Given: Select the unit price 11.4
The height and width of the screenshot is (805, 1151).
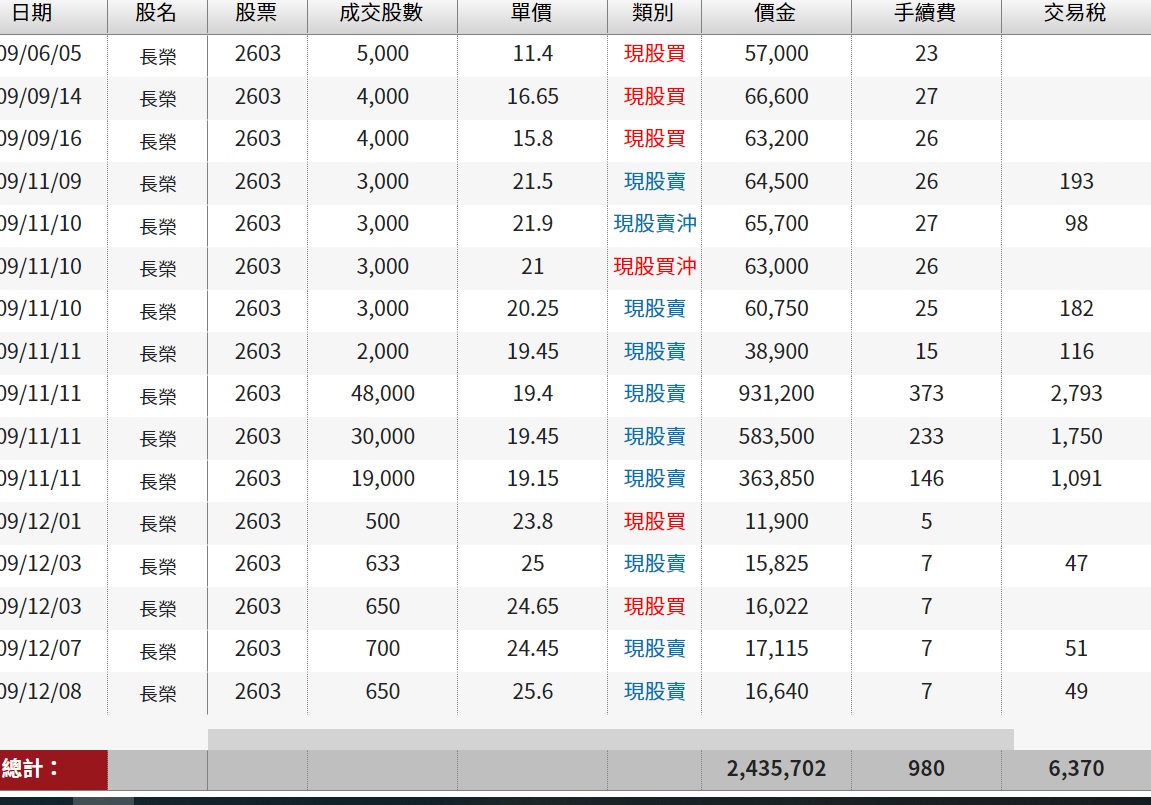Looking at the screenshot, I should coord(533,54).
